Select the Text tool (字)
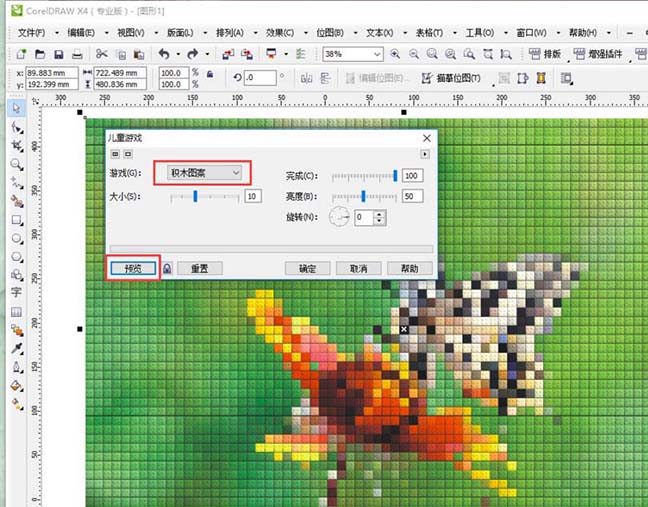 pos(17,293)
